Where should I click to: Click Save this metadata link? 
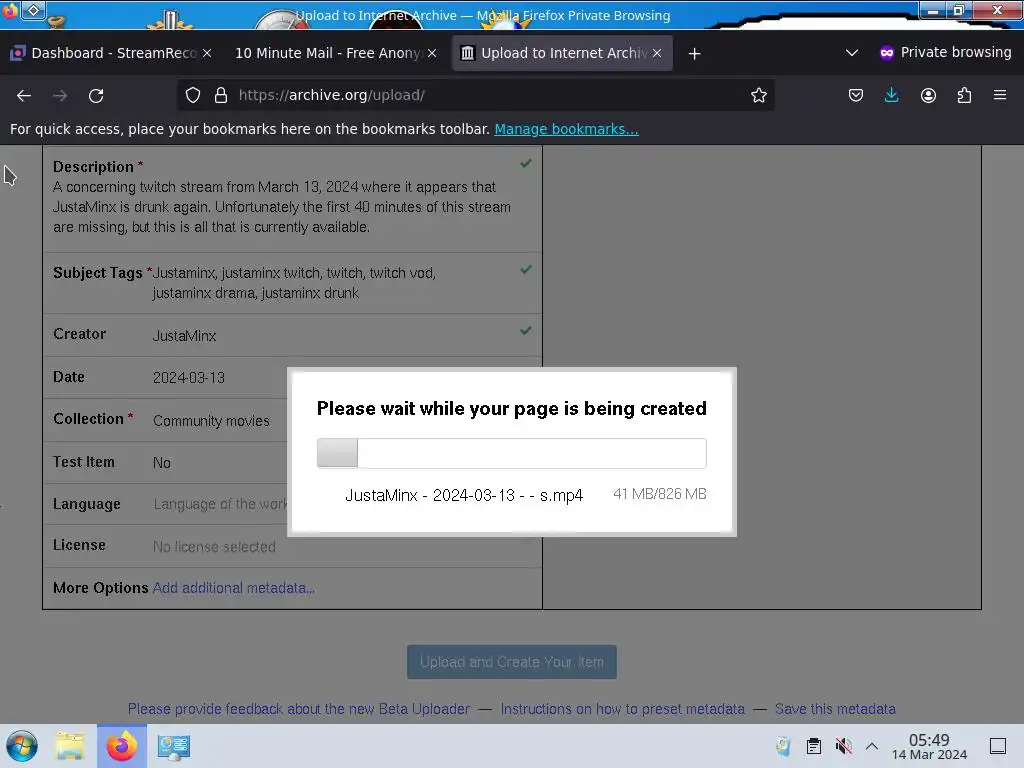(x=835, y=709)
